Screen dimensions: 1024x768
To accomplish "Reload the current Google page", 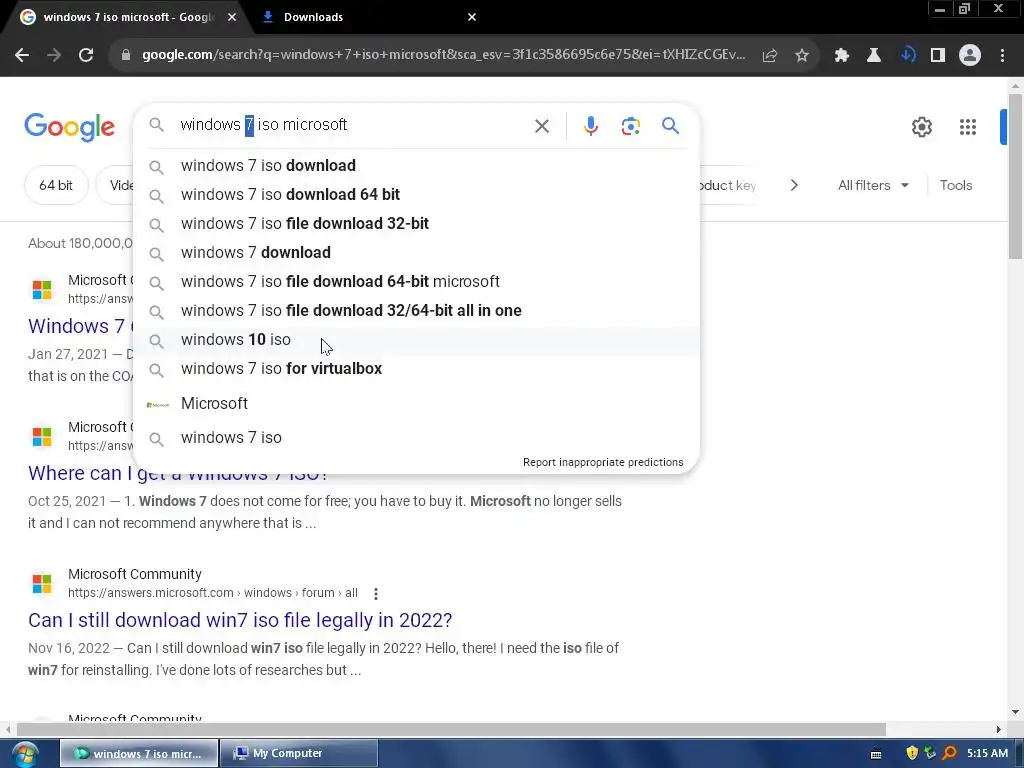I will pyautogui.click(x=86, y=56).
